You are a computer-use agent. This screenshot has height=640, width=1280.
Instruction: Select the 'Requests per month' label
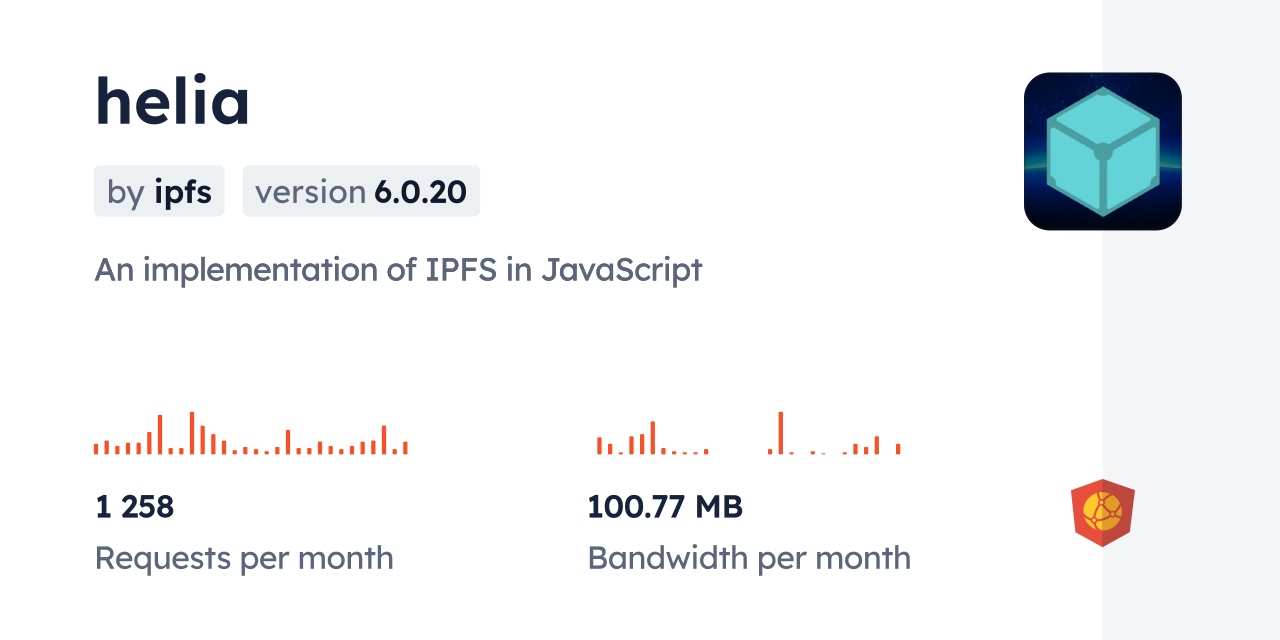click(244, 558)
